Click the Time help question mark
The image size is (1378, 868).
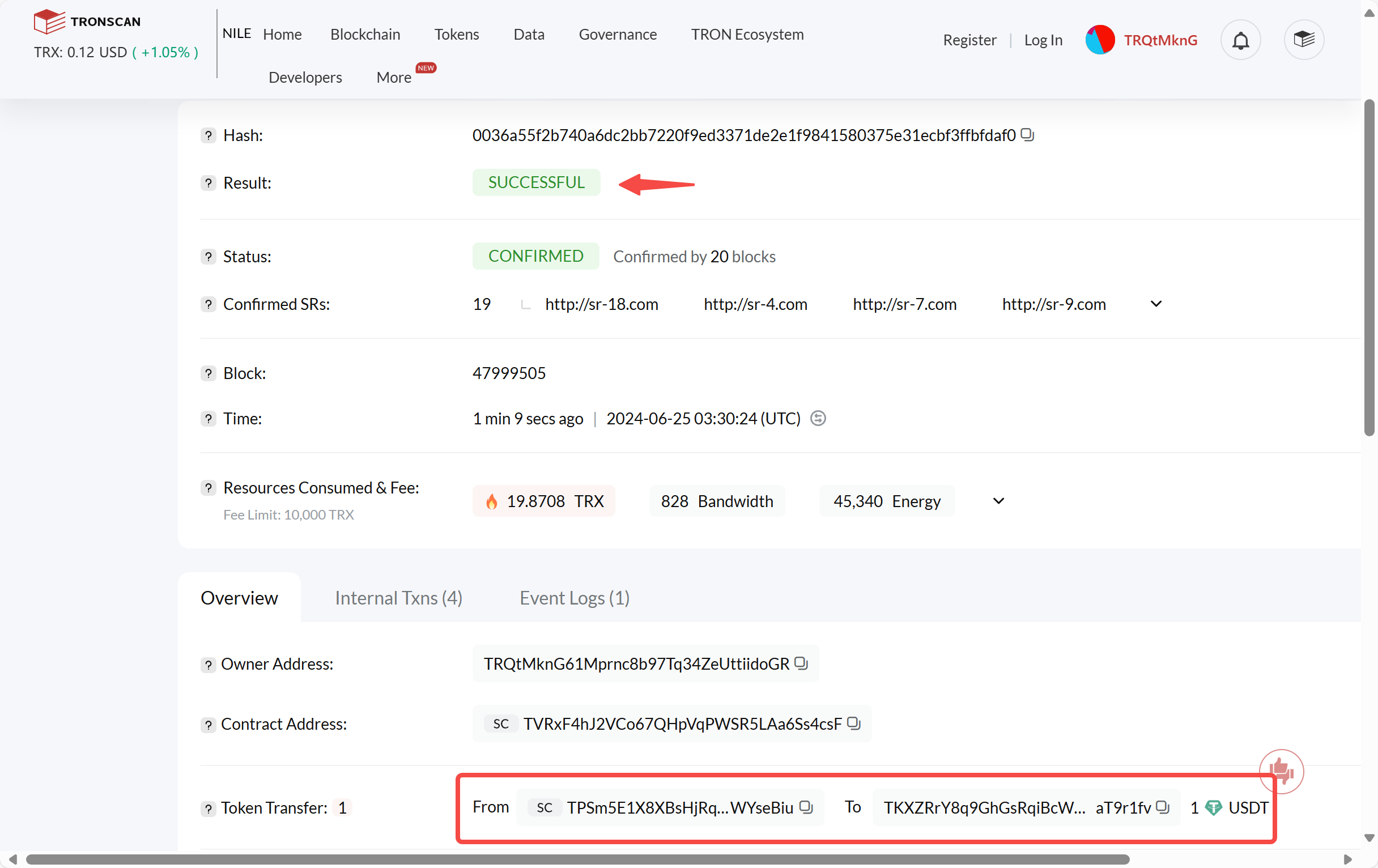tap(209, 419)
